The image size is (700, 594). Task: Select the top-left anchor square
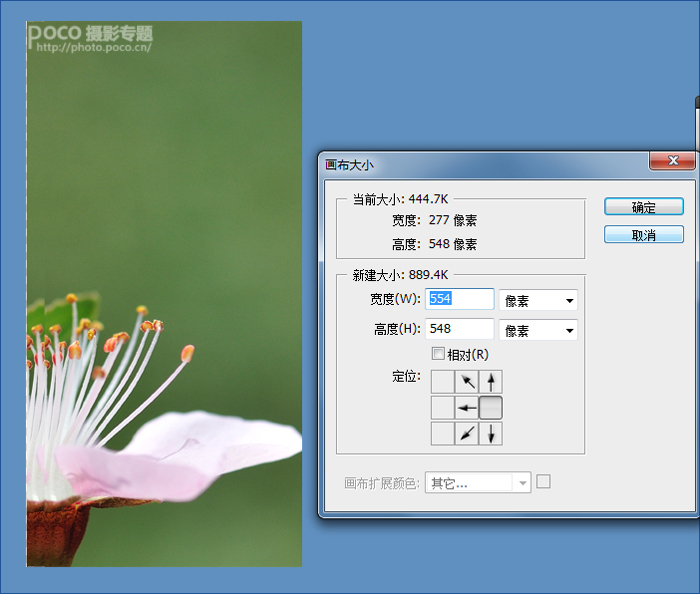[442, 382]
